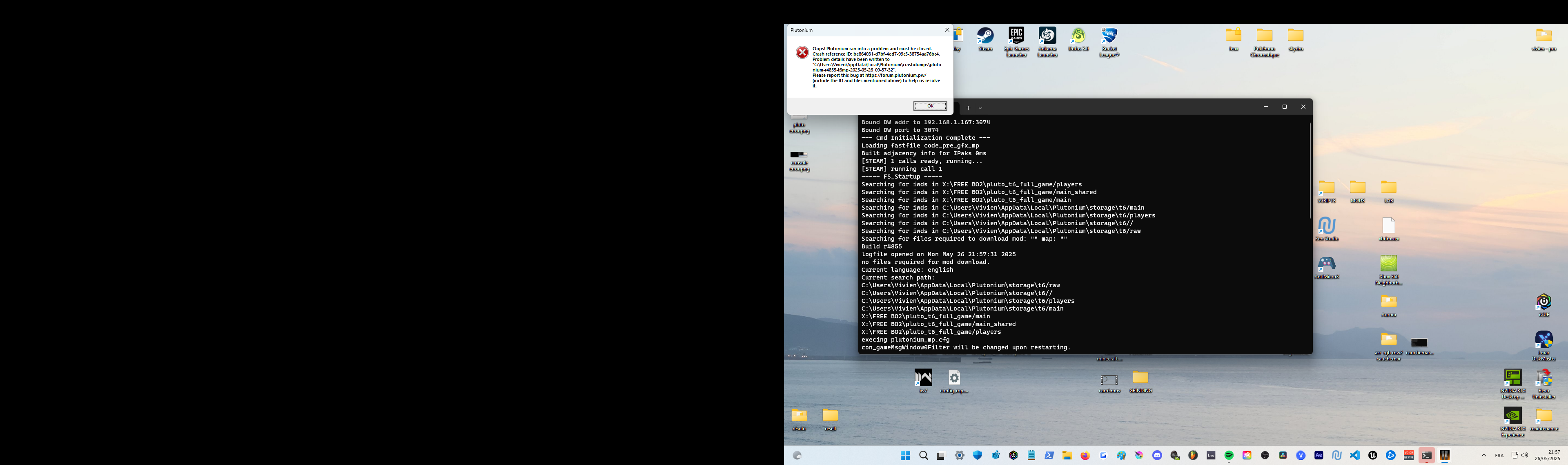Screen dimensions: 1568x465
Task: Open the FRA keyboard language switcher
Action: coord(1499,455)
